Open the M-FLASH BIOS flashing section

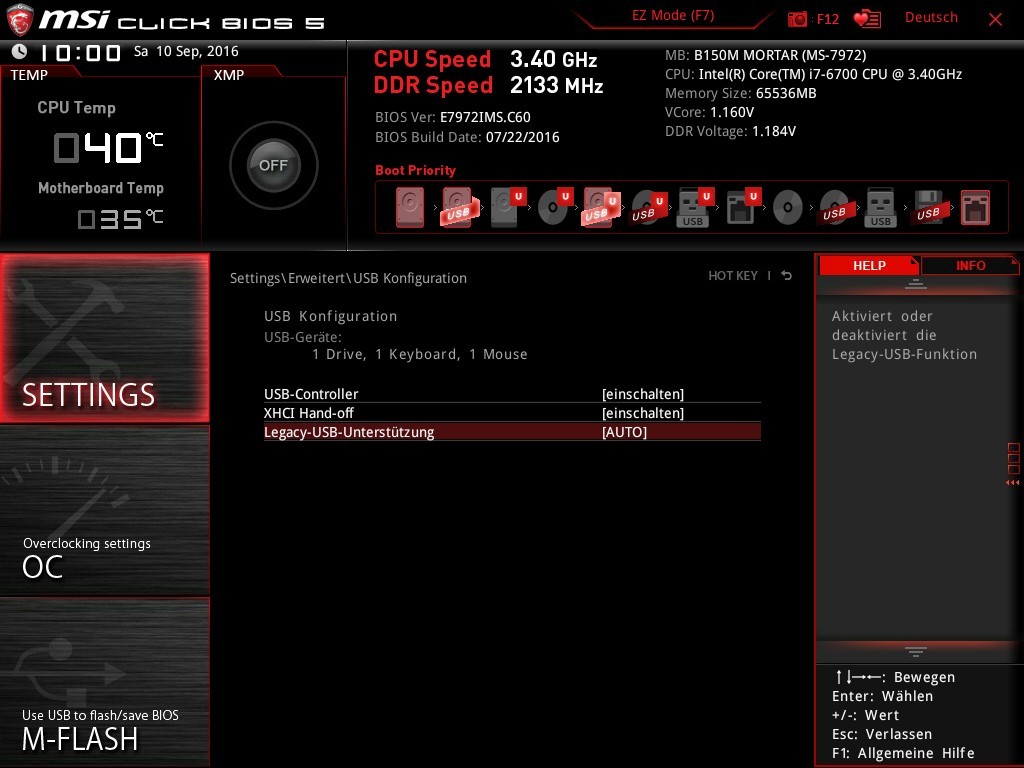tap(104, 682)
